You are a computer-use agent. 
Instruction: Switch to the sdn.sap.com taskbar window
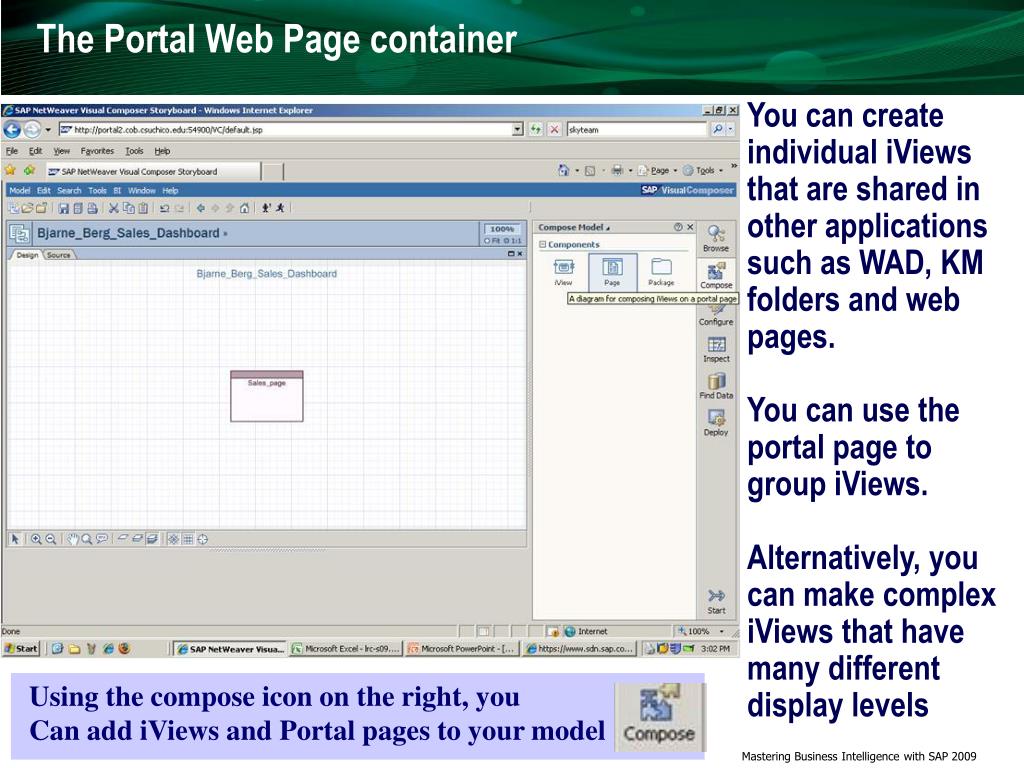coord(579,648)
